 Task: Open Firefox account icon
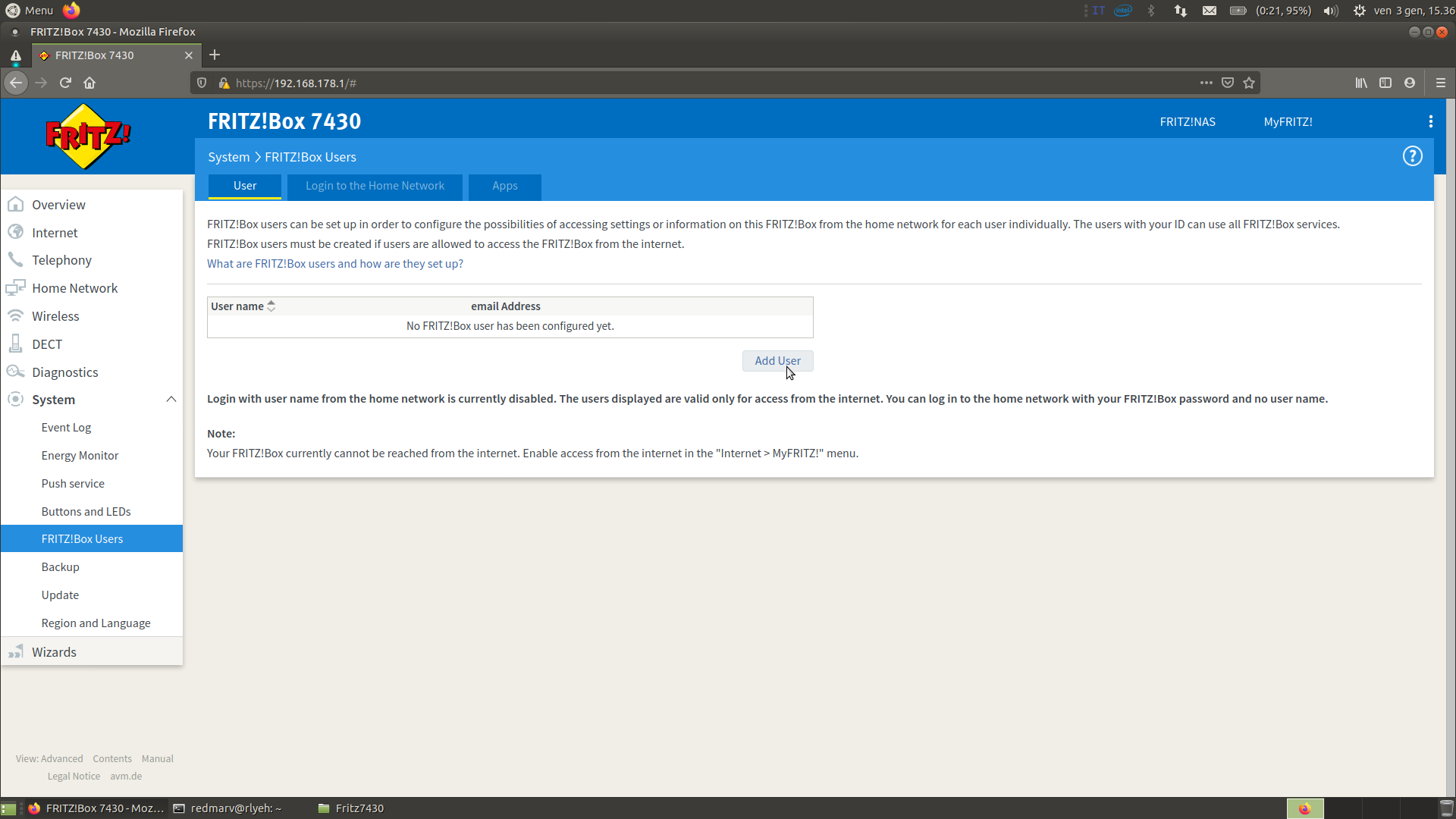[1410, 83]
